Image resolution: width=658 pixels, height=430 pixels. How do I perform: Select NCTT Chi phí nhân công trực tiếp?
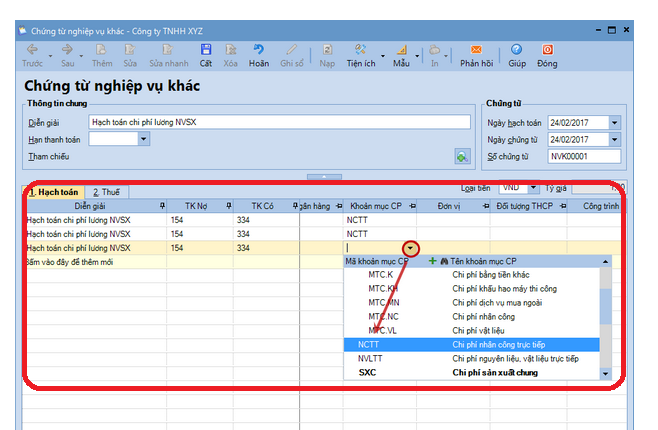472,344
